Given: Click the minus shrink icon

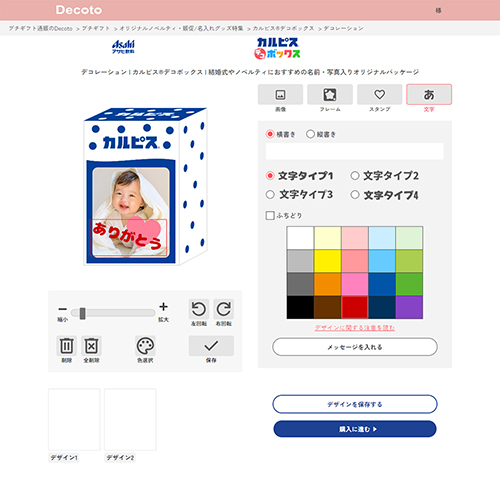Looking at the screenshot, I should (x=63, y=309).
